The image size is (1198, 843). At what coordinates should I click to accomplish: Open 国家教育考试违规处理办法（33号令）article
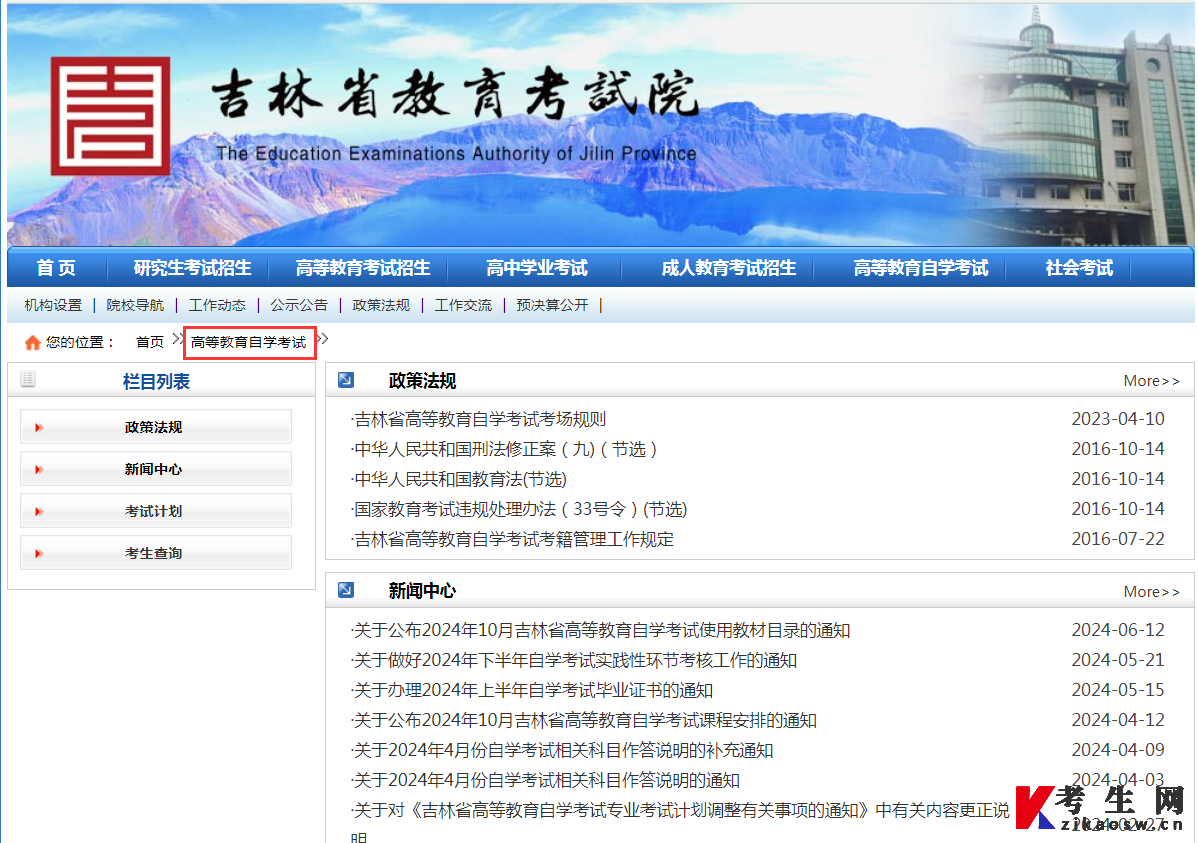pos(520,509)
